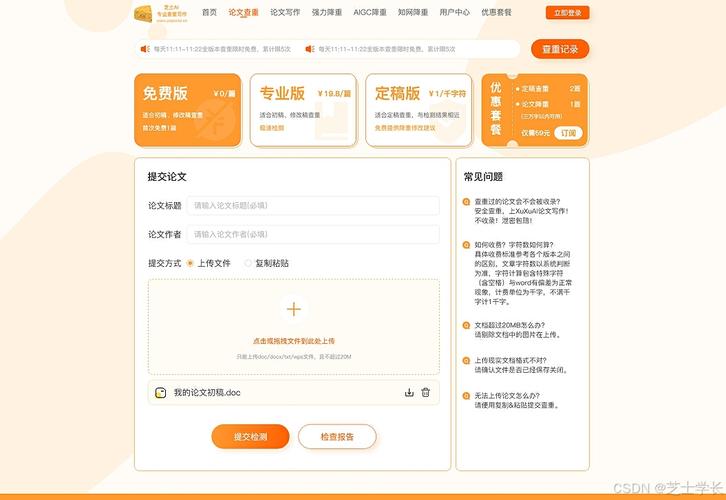Screen dimensions: 726x500
Task: Open the 论文写作 navigation tab
Action: click(285, 12)
